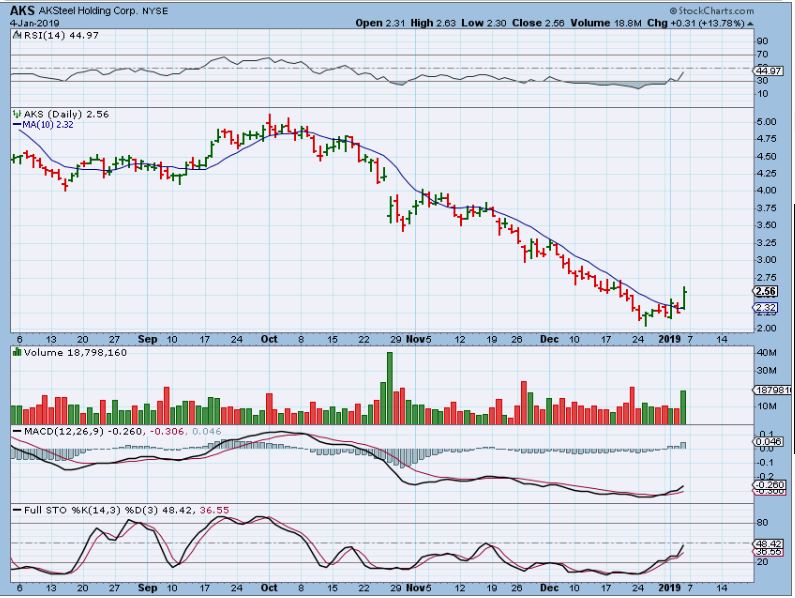This screenshot has height=598, width=795.
Task: Click the 70 level label on the RSI axis
Action: (762, 54)
